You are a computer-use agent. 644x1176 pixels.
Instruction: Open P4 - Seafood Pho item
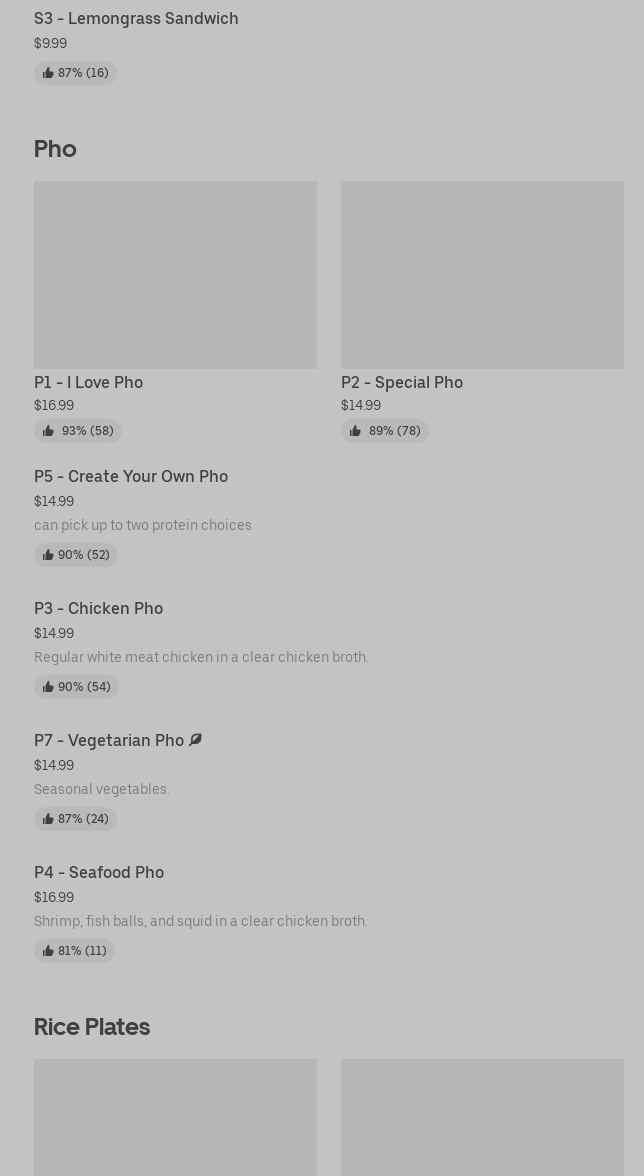[x=99, y=872]
